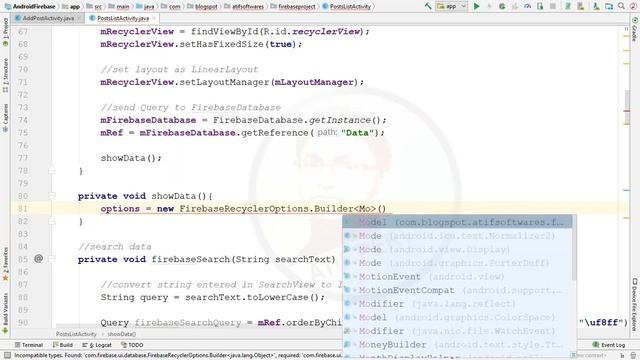Image resolution: width=640 pixels, height=360 pixels.
Task: Click fold end marker on line 78
Action: point(52,171)
